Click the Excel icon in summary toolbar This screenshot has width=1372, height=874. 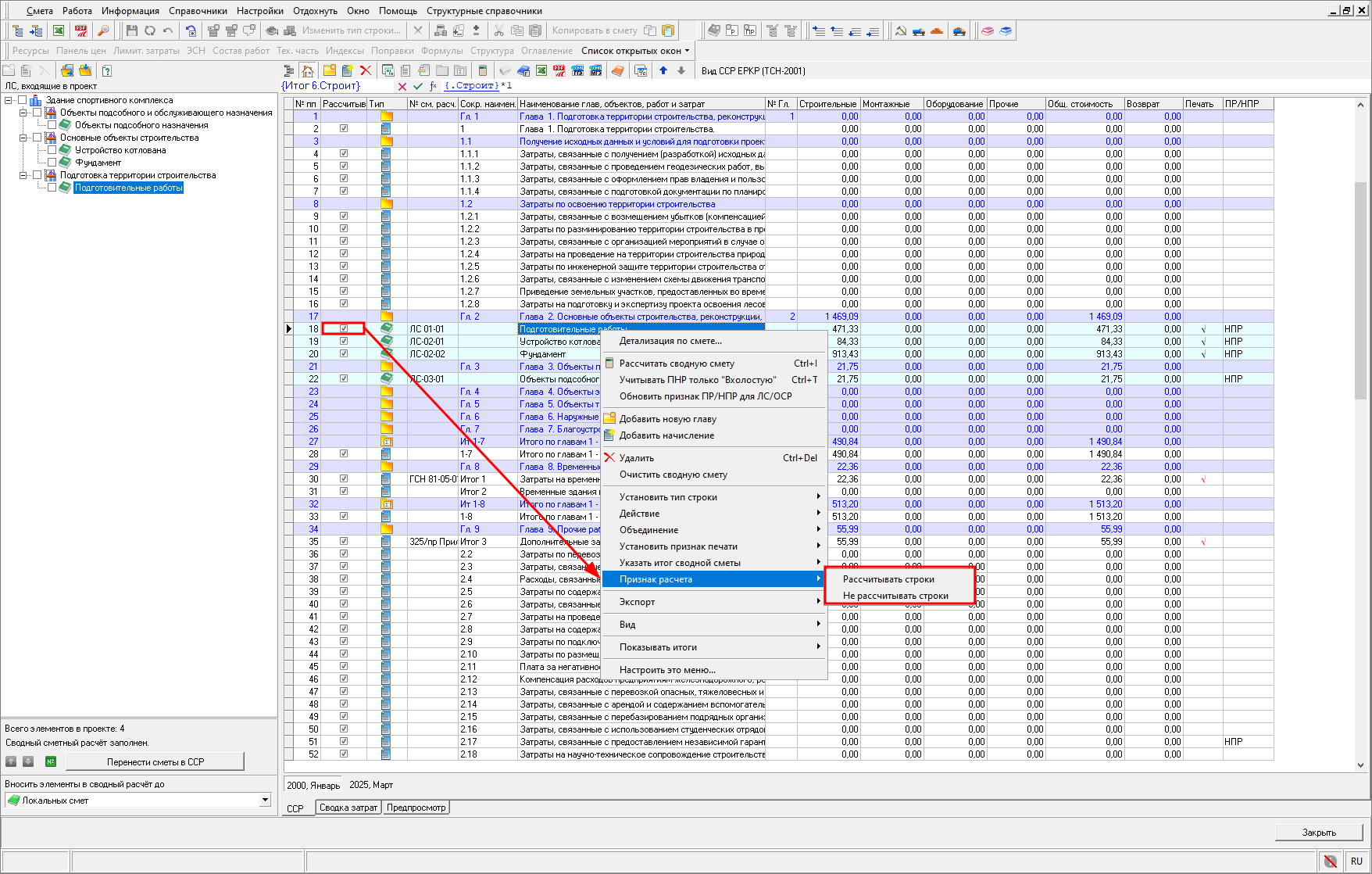(541, 70)
